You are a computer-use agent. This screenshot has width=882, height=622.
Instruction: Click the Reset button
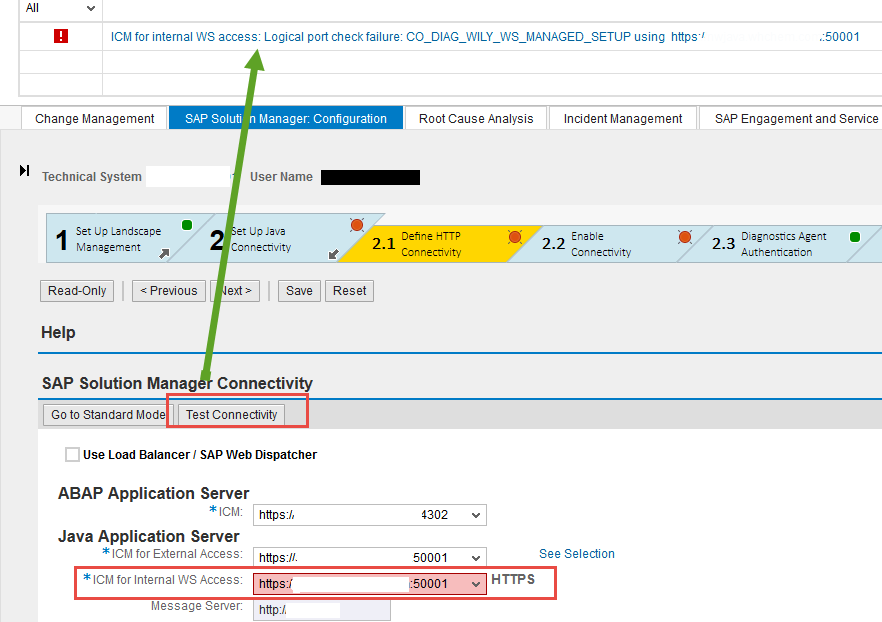[x=349, y=291]
